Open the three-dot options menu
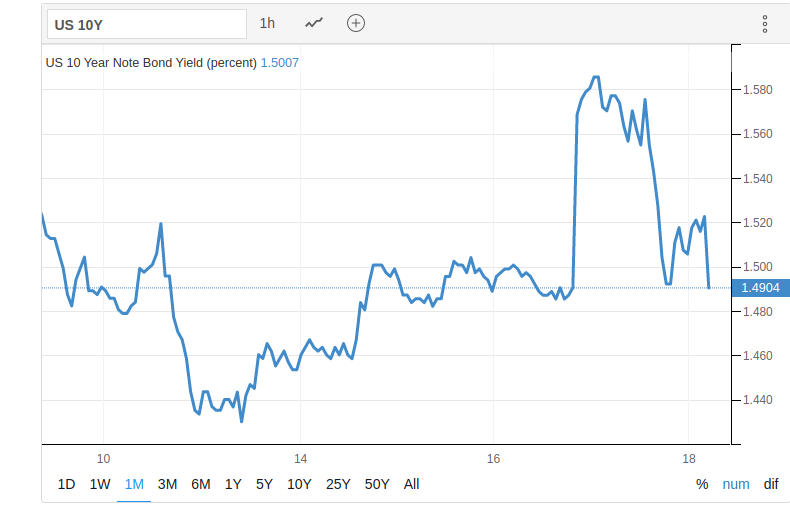The height and width of the screenshot is (520, 790). (765, 24)
